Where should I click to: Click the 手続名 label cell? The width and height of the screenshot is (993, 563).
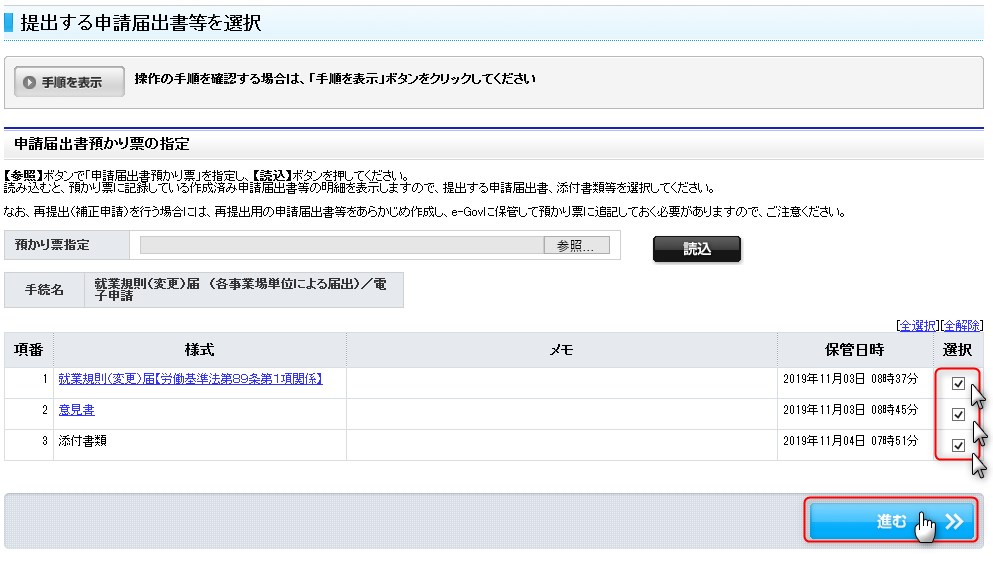pyautogui.click(x=44, y=290)
